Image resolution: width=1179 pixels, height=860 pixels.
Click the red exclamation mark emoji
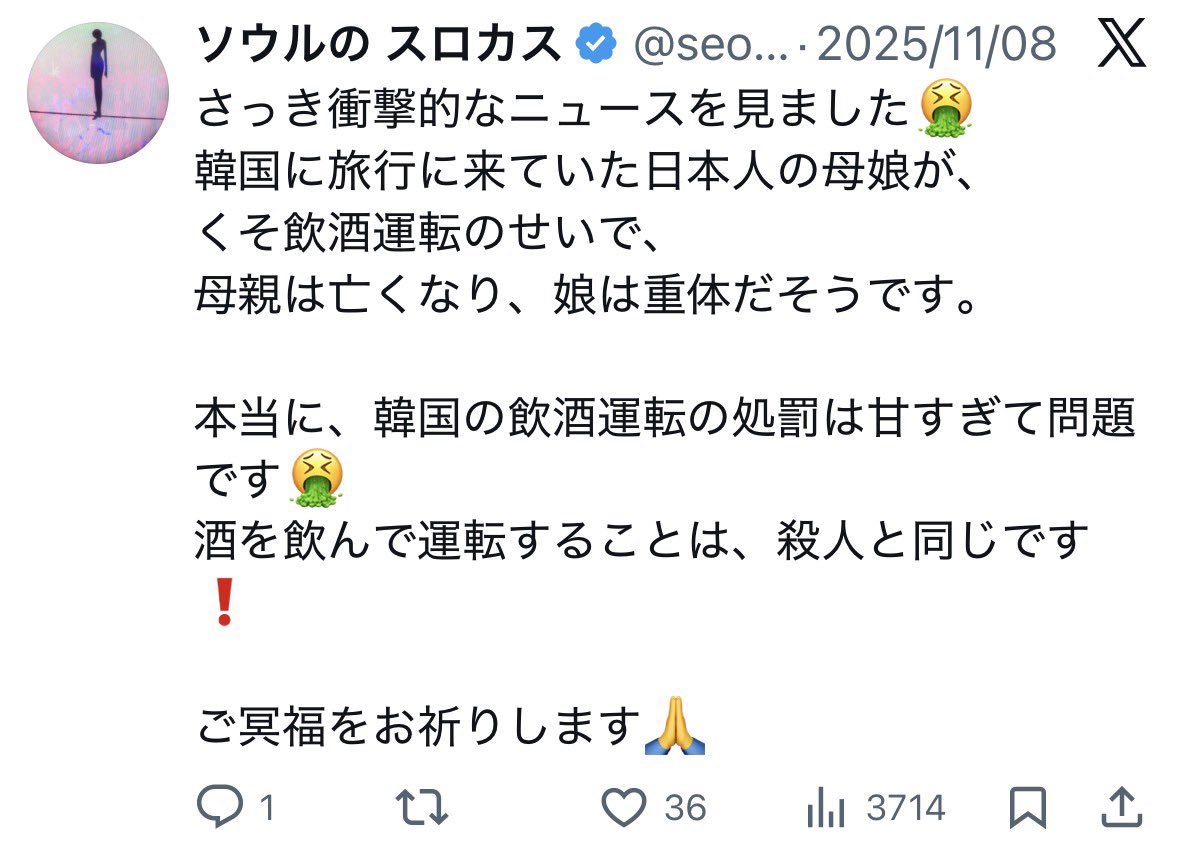point(224,602)
